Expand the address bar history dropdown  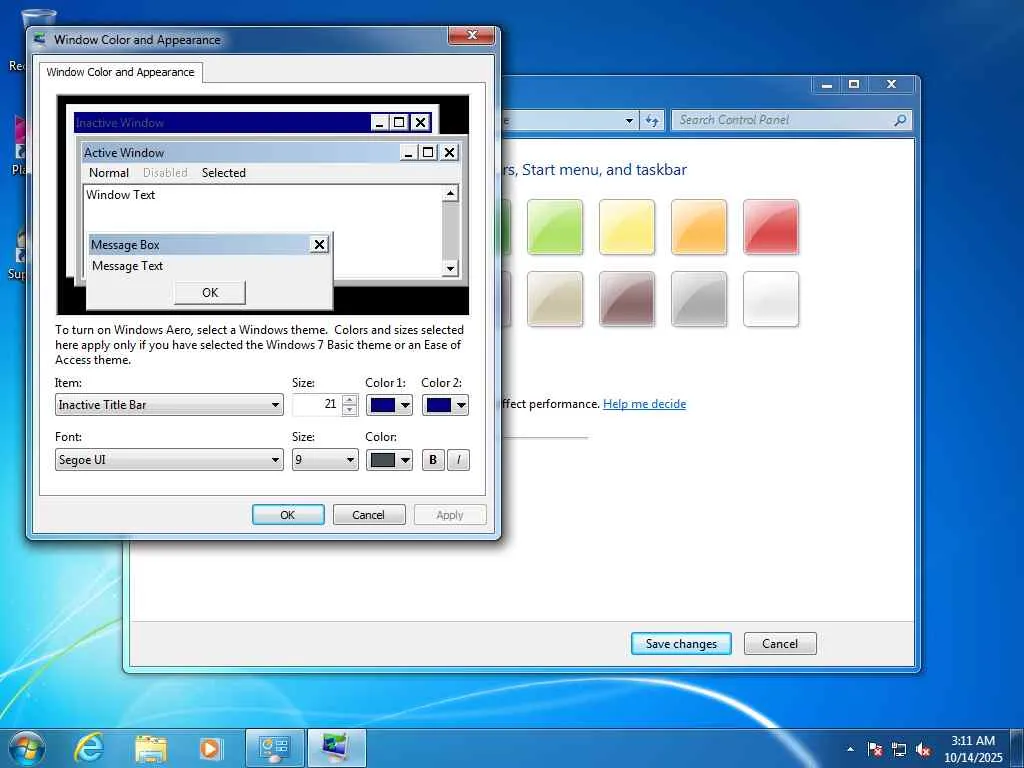coord(629,120)
